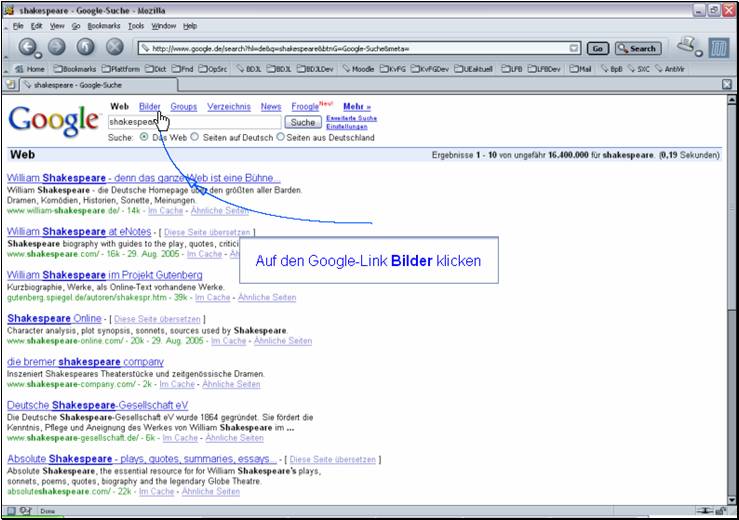The width and height of the screenshot is (739, 520).
Task: Click the Home bookmark icon
Action: pos(31,69)
